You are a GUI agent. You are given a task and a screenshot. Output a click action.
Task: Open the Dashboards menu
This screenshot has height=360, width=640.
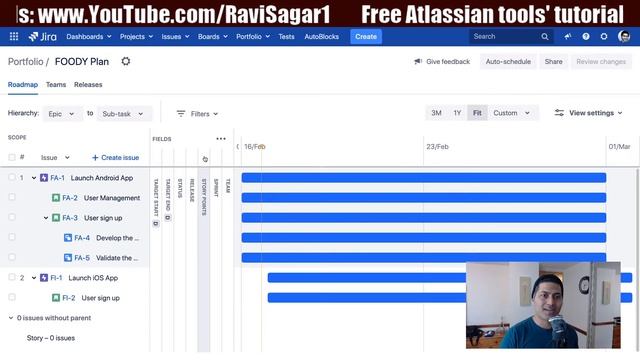click(x=89, y=37)
